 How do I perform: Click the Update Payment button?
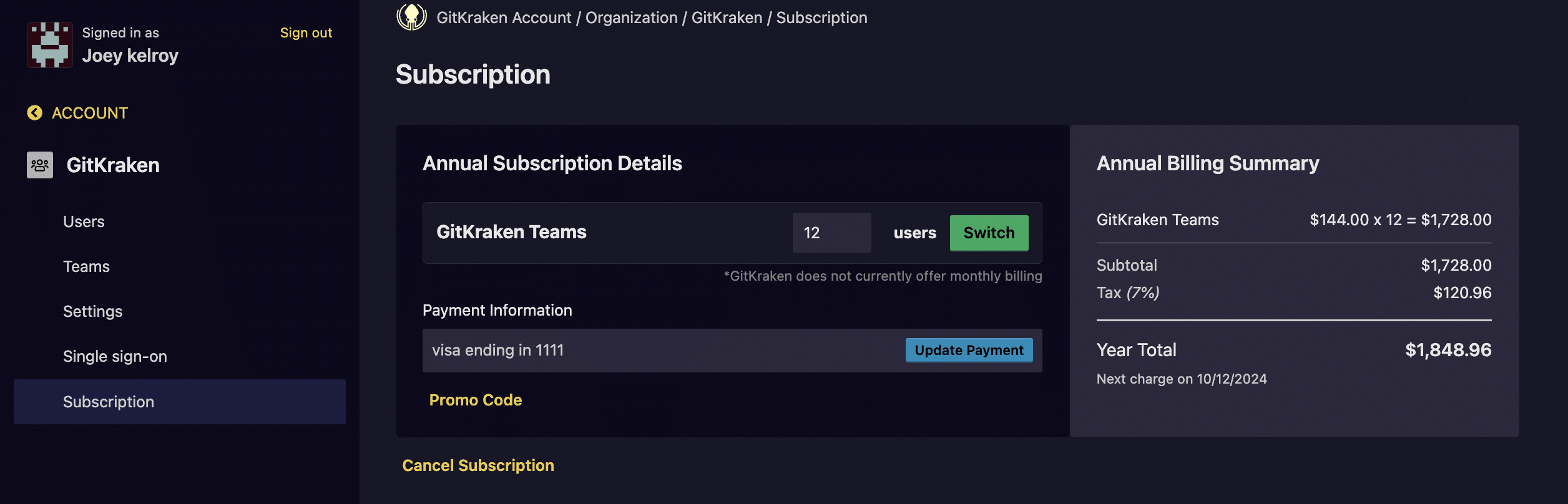coord(969,351)
